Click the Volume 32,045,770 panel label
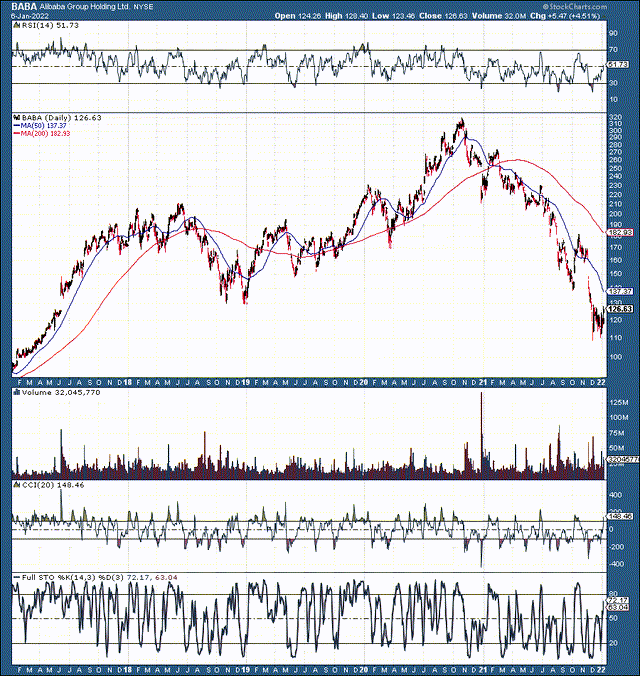 tap(61, 393)
